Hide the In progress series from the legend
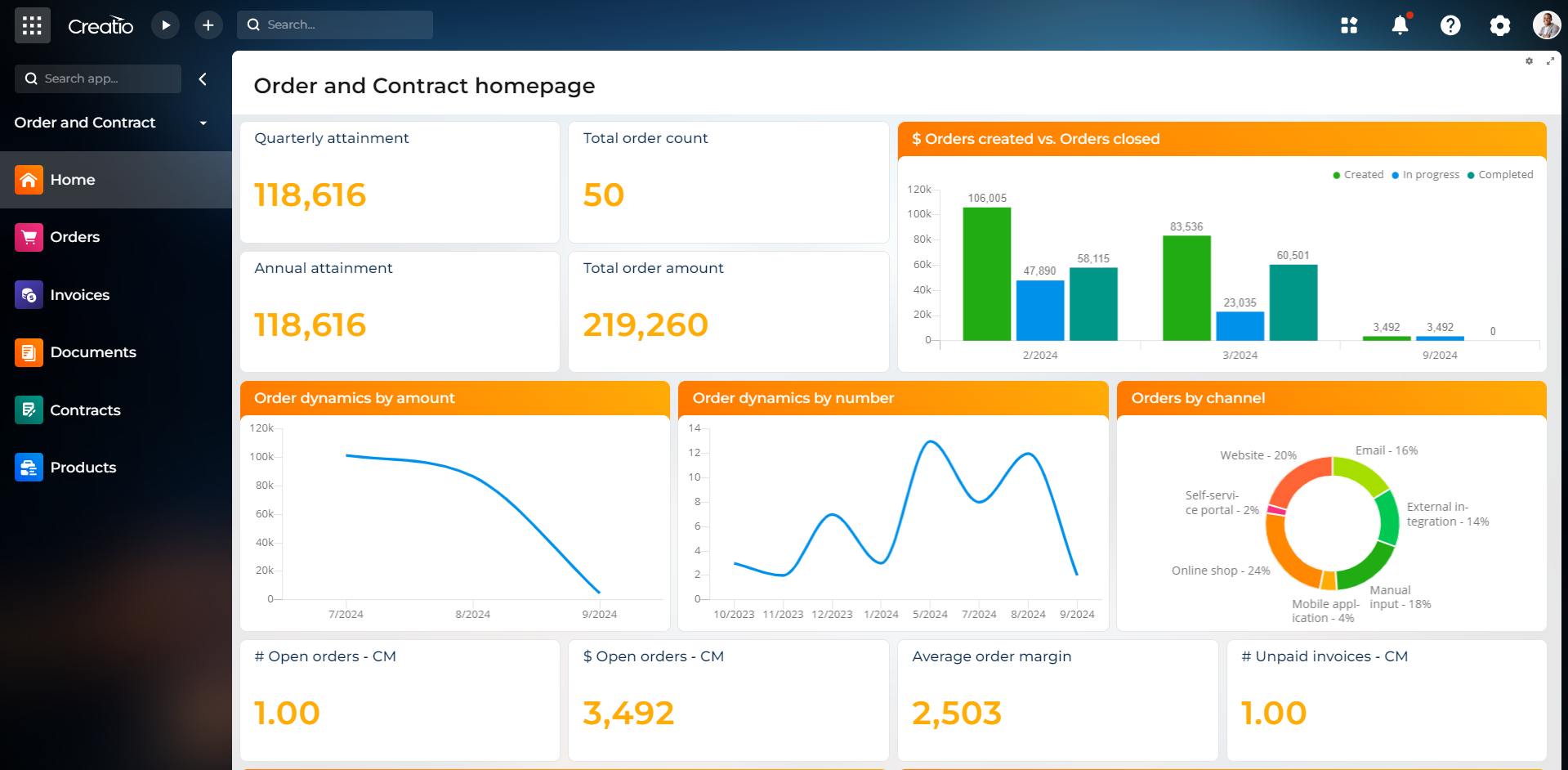Viewport: 1568px width, 770px height. (x=1425, y=174)
